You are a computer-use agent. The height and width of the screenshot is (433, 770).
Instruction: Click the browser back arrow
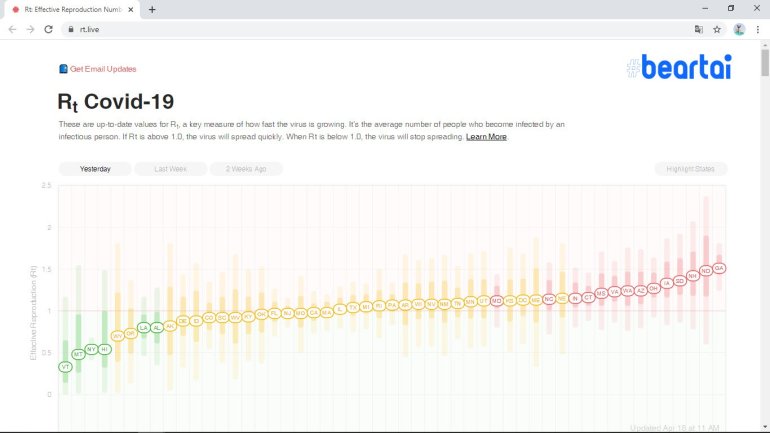(12, 29)
